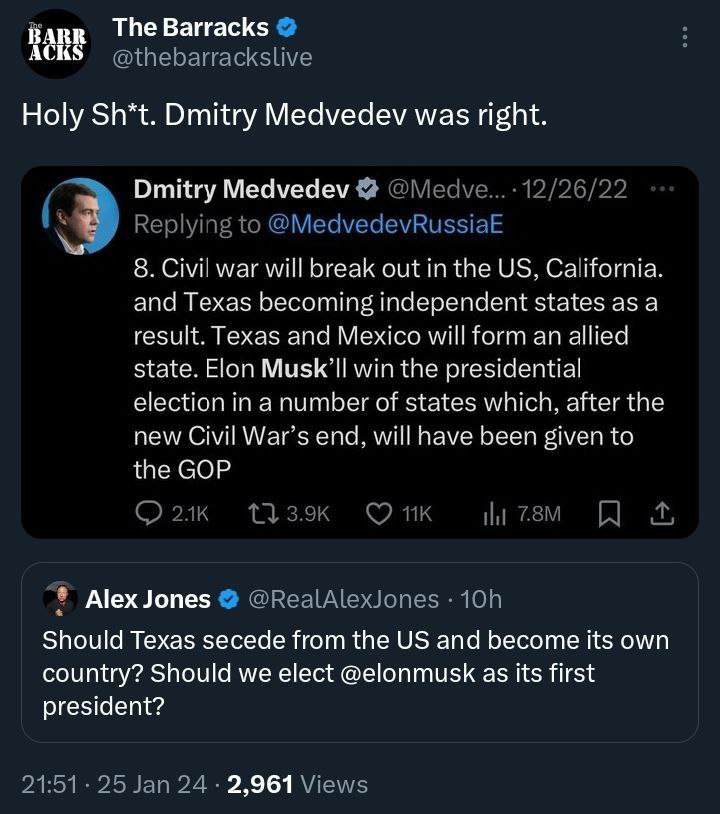This screenshot has width=720, height=814.
Task: Click the reply icon showing 2.1K
Action: click(149, 513)
